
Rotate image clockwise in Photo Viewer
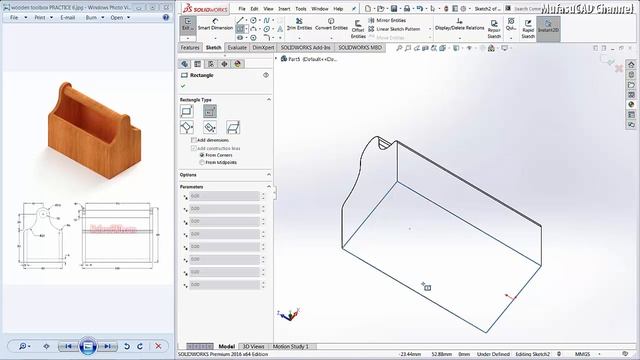(140, 347)
